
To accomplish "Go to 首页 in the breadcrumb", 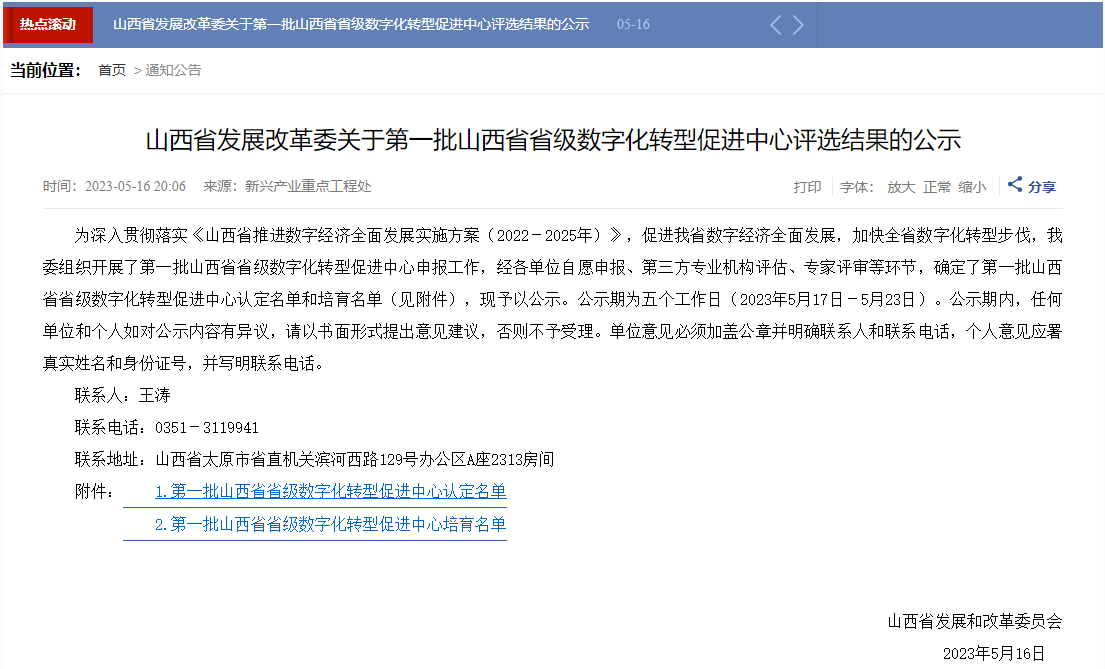I will [x=112, y=70].
